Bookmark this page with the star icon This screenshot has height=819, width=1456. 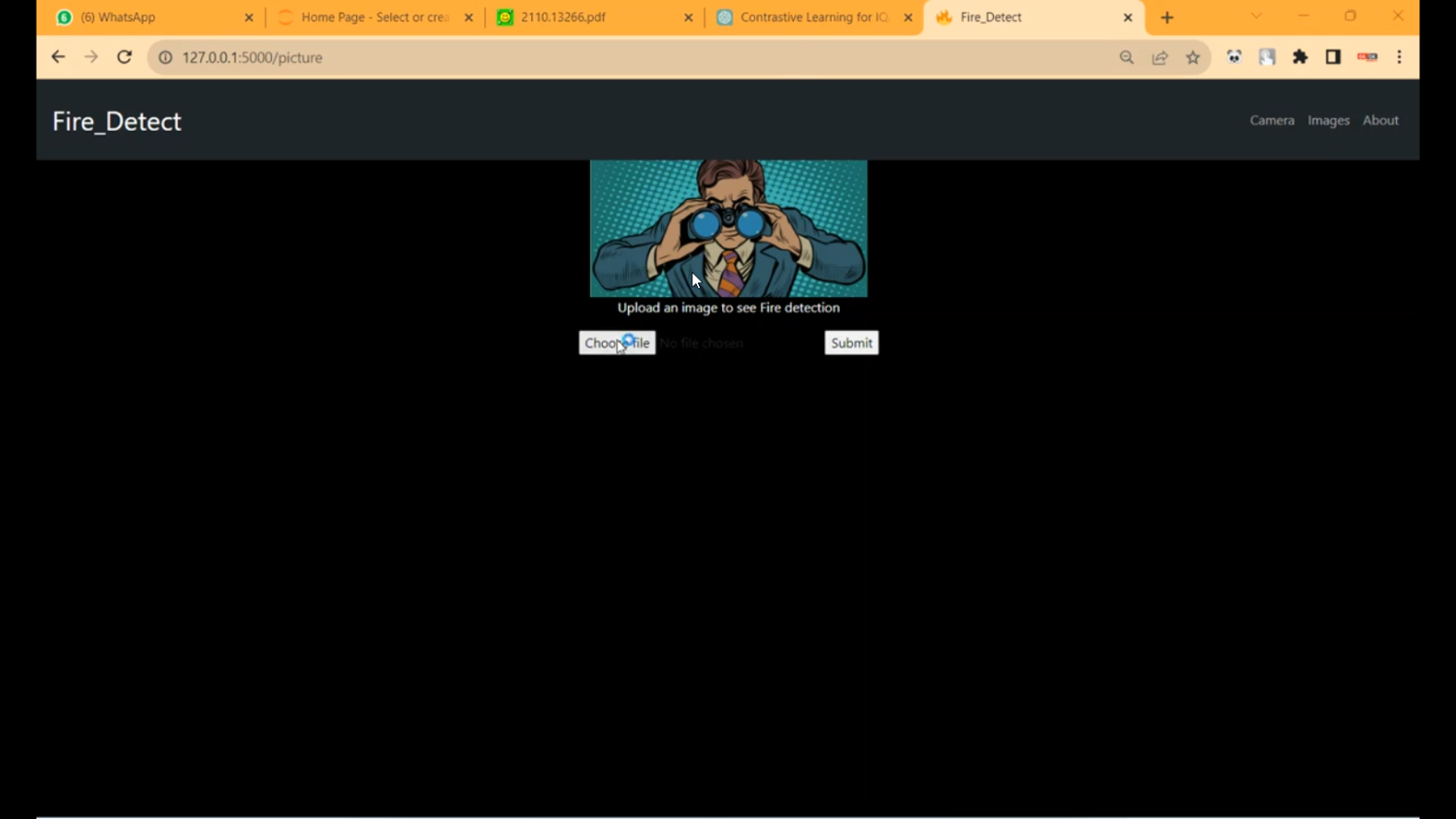click(1193, 57)
